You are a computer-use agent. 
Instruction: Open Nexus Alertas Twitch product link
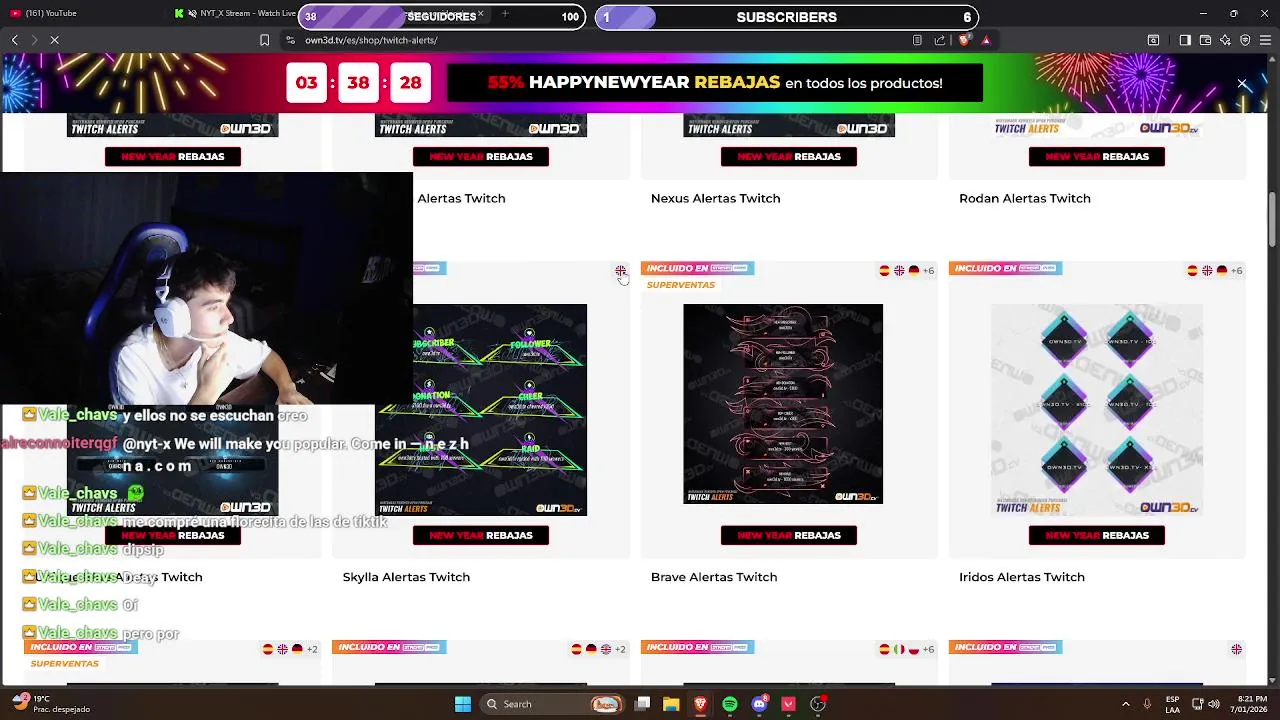[716, 198]
